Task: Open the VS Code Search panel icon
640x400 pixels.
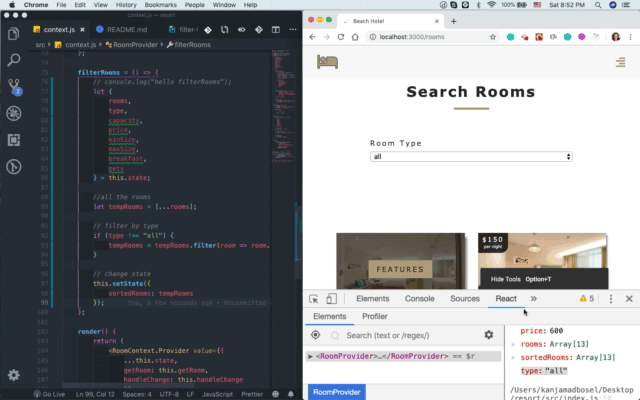Action: [13, 60]
